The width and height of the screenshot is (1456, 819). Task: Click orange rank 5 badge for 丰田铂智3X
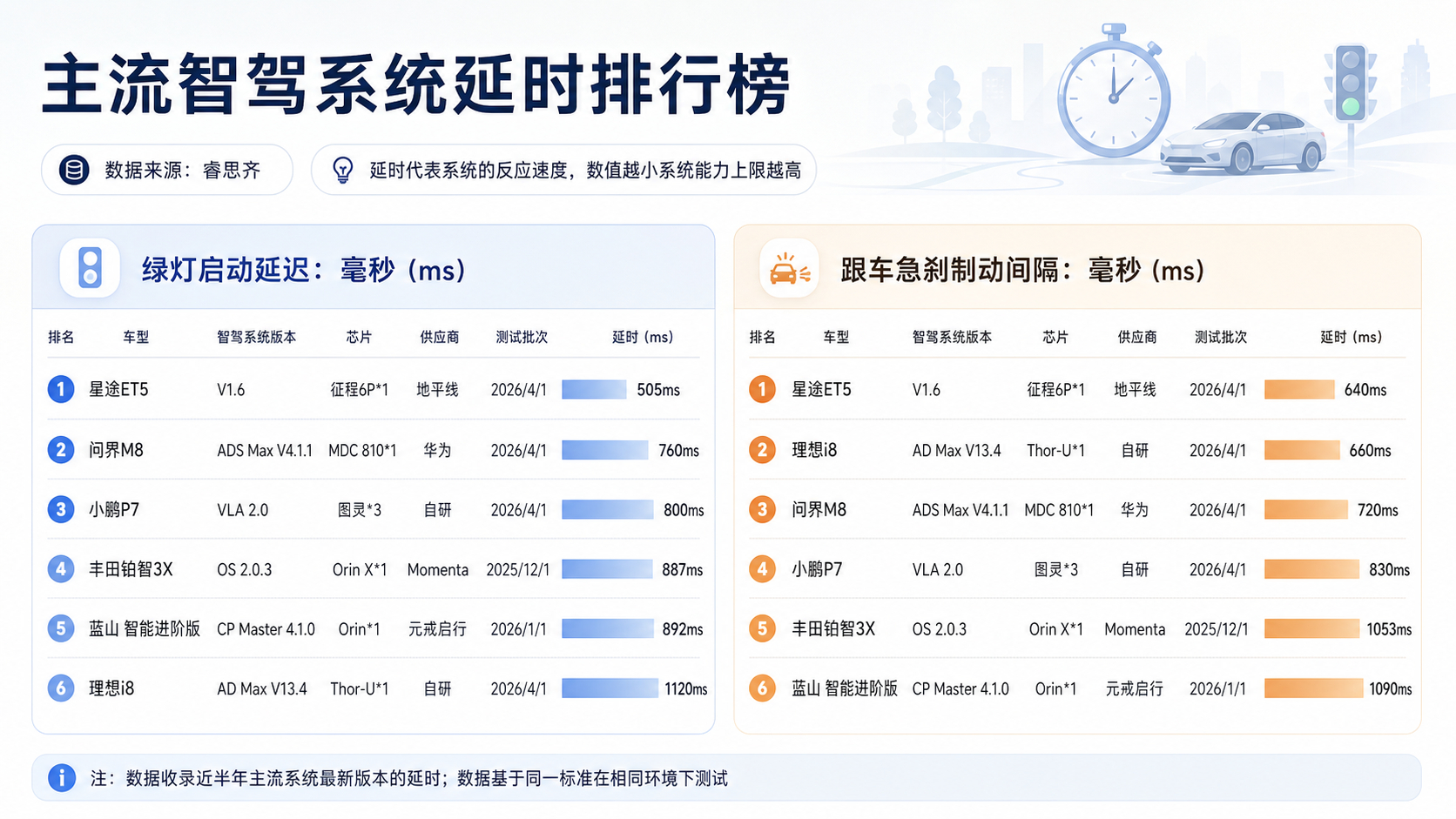[762, 628]
